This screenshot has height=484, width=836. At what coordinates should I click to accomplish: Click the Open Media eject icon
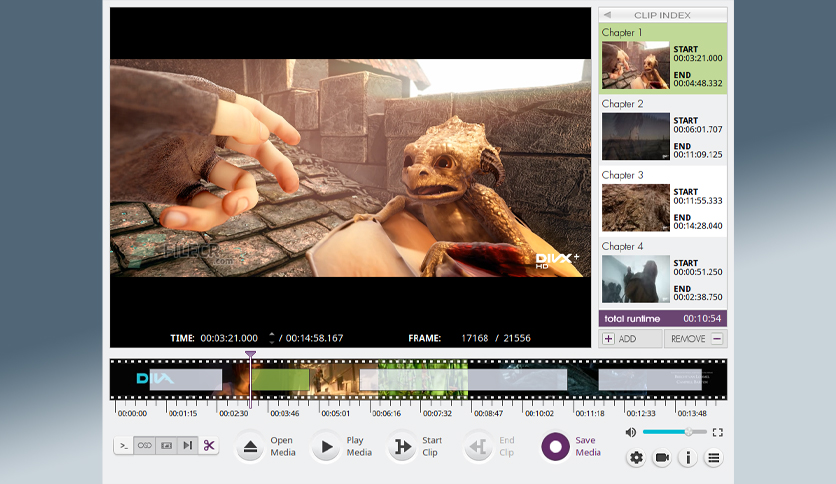pyautogui.click(x=250, y=447)
